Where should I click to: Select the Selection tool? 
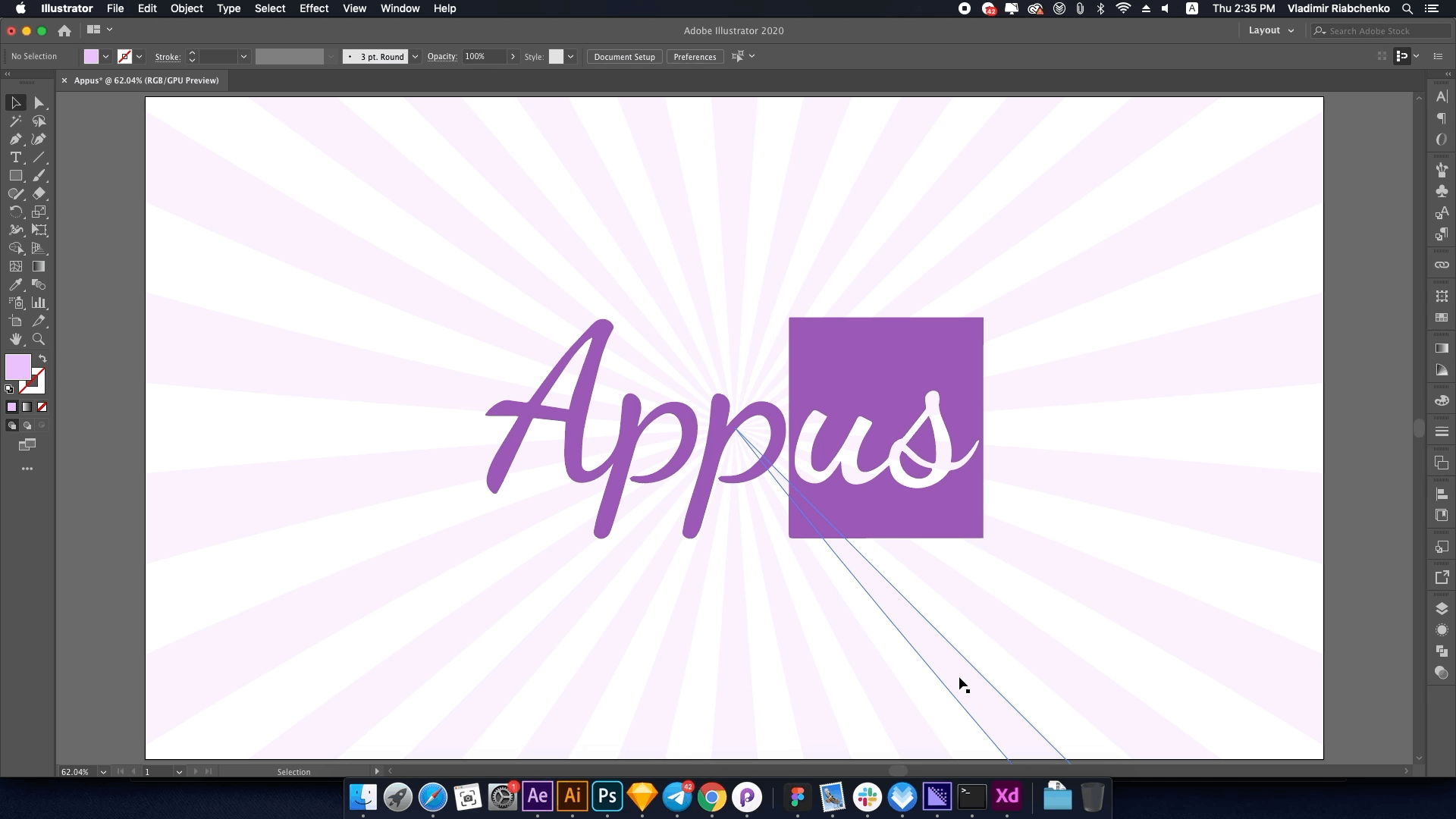[15, 101]
